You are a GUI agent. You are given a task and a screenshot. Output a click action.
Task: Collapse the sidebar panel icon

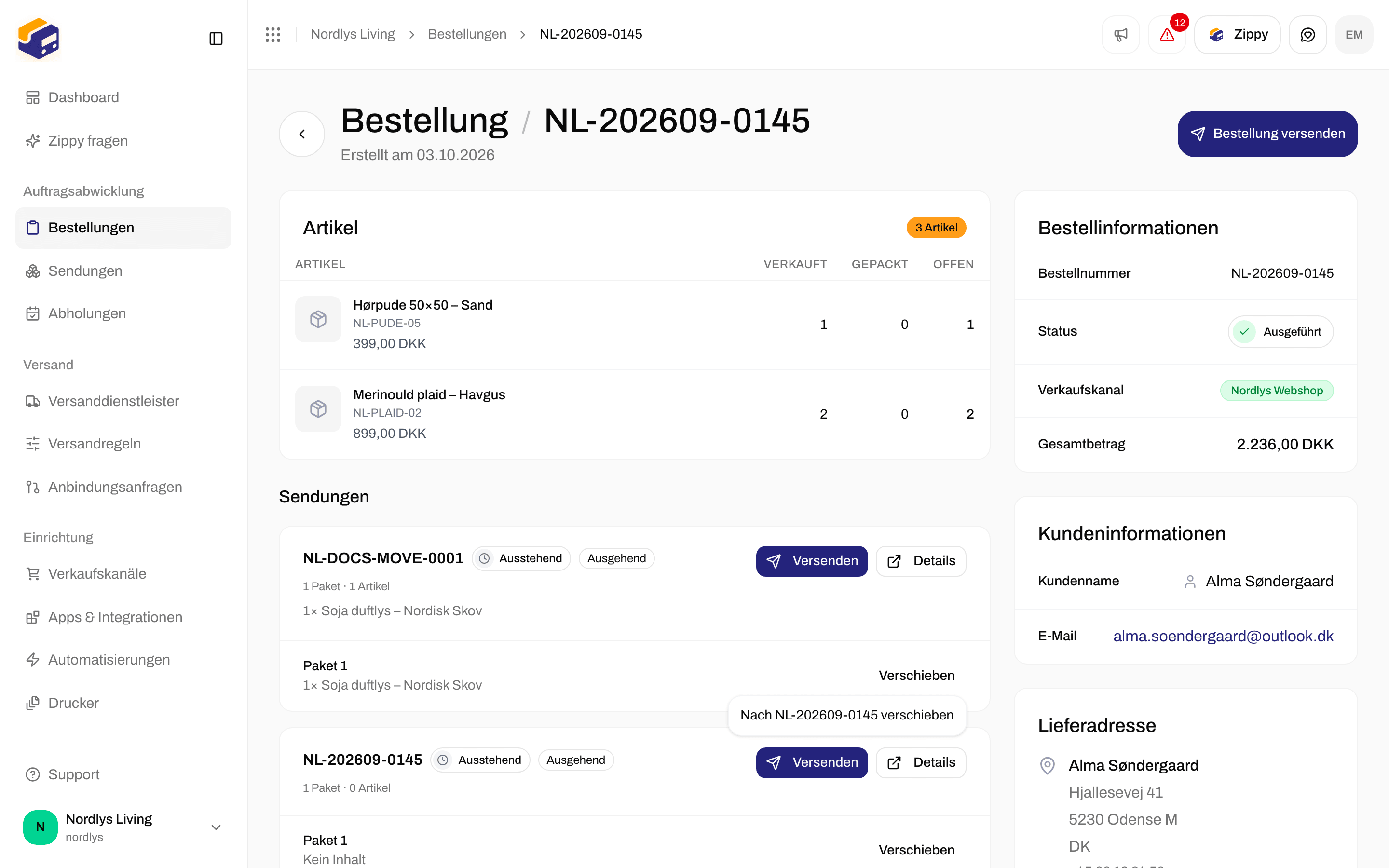click(x=216, y=39)
